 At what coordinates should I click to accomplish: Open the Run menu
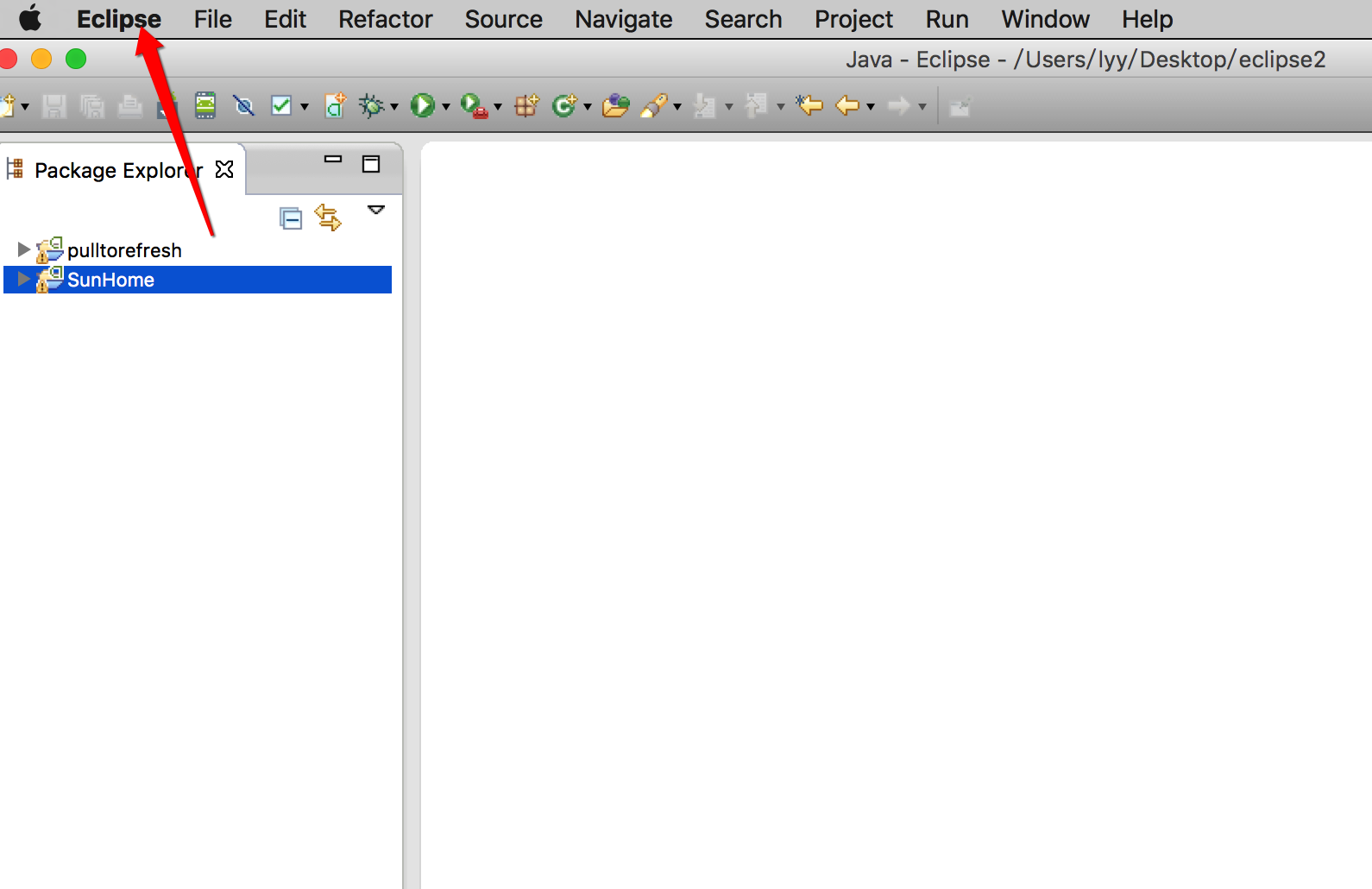point(947,19)
